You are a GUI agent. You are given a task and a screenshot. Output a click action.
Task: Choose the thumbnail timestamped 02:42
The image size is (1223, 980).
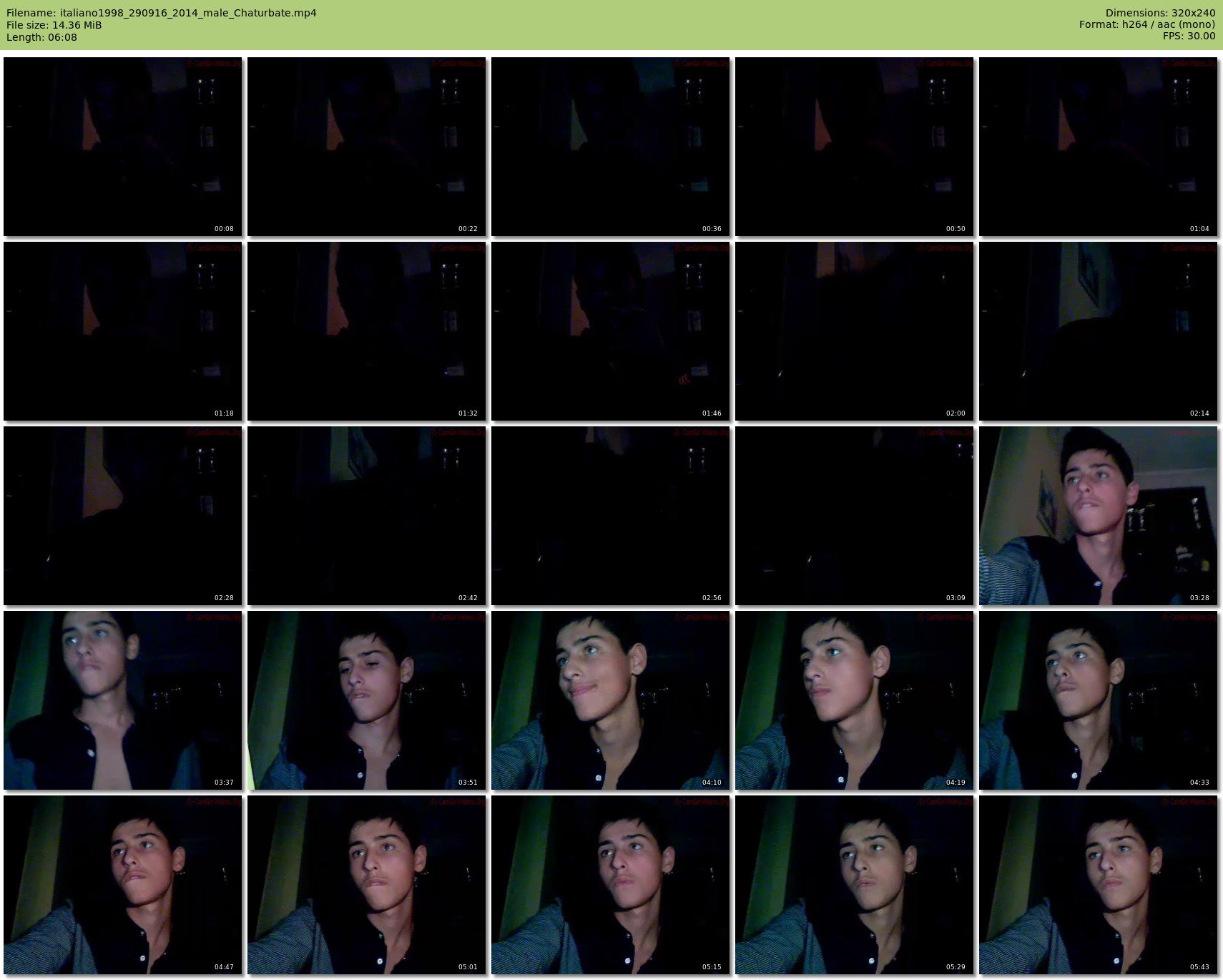[367, 516]
